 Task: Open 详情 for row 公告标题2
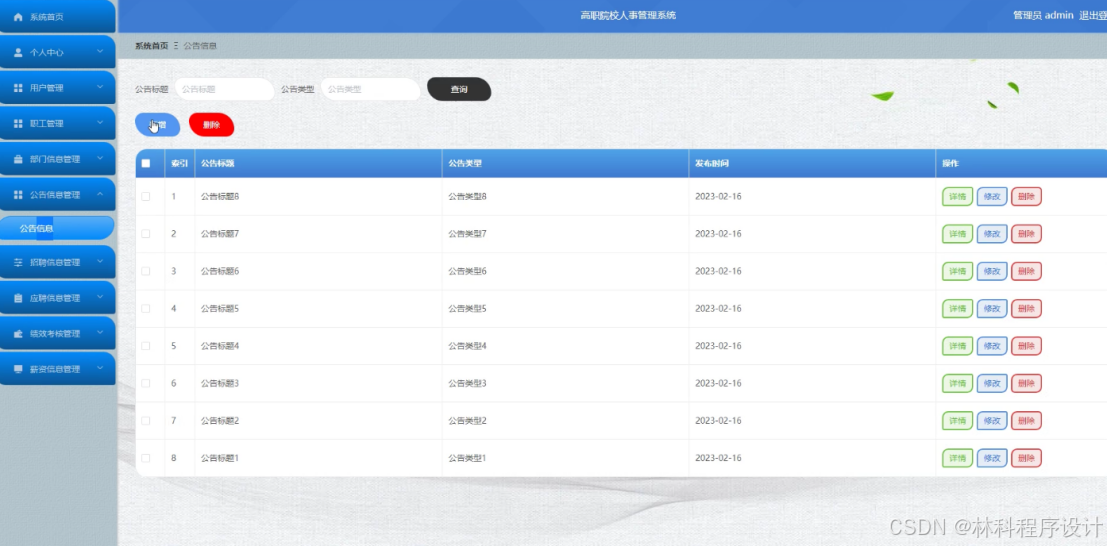pyautogui.click(x=957, y=421)
